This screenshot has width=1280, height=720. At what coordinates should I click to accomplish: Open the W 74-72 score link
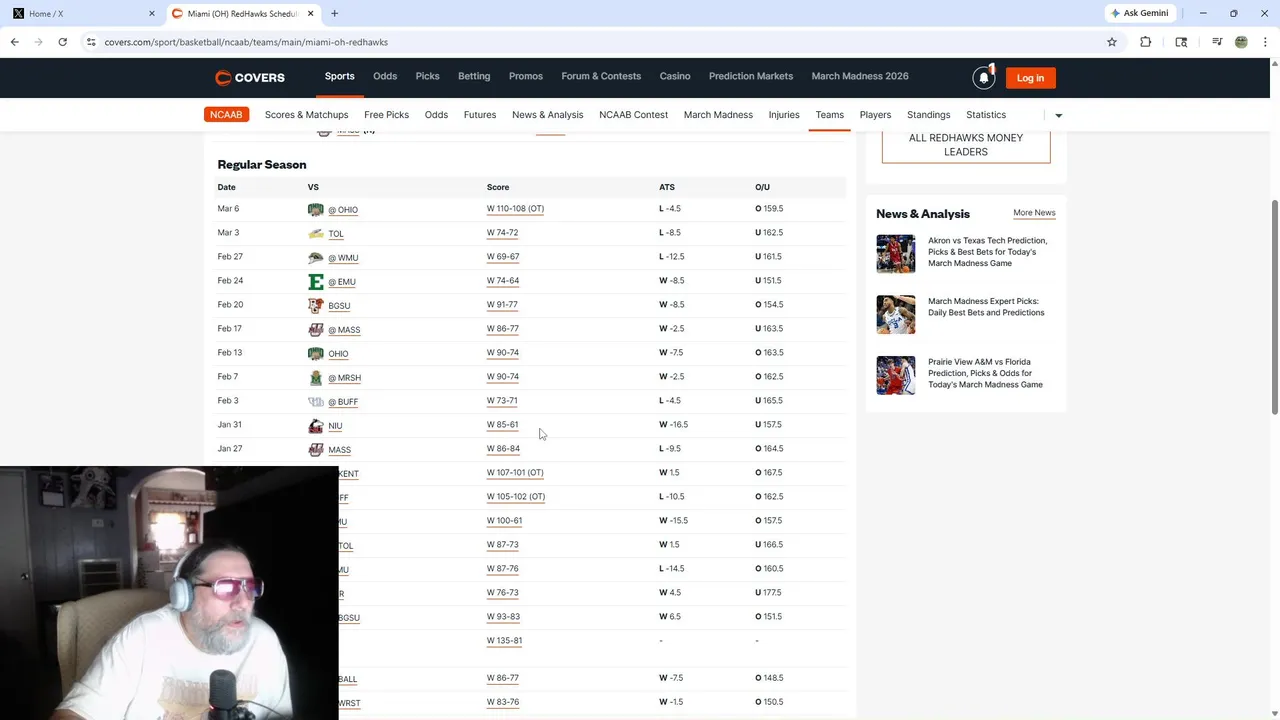point(502,233)
